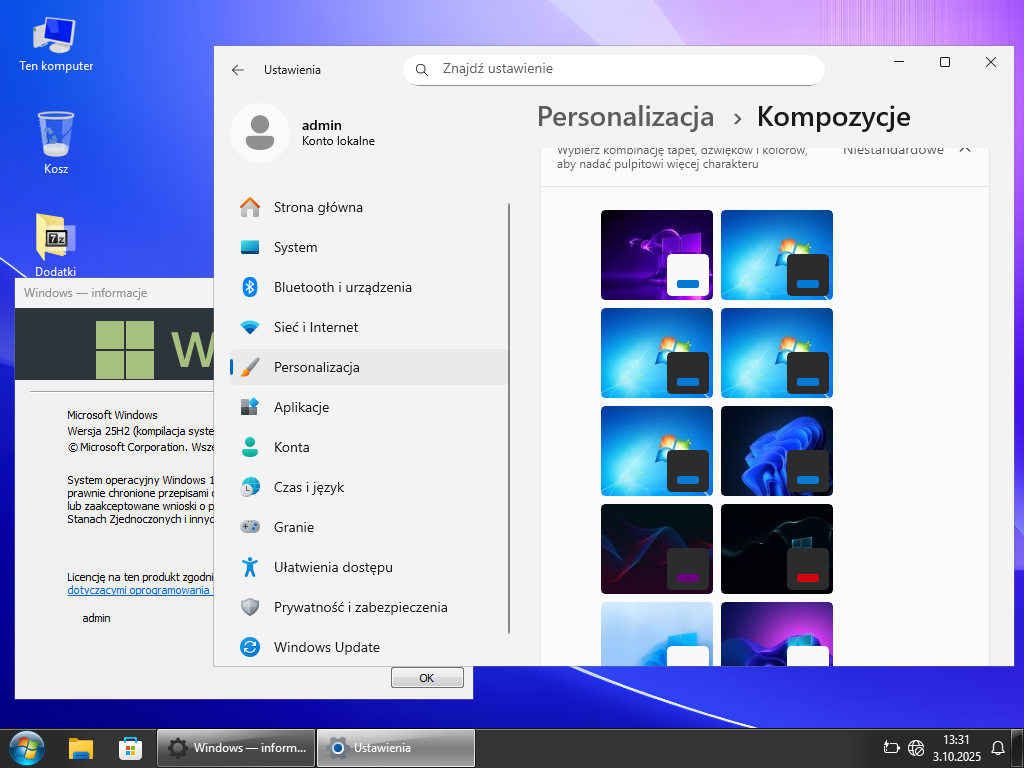Screen dimensions: 1024x768
Task: Navigate to Strona główna
Action: pos(317,207)
